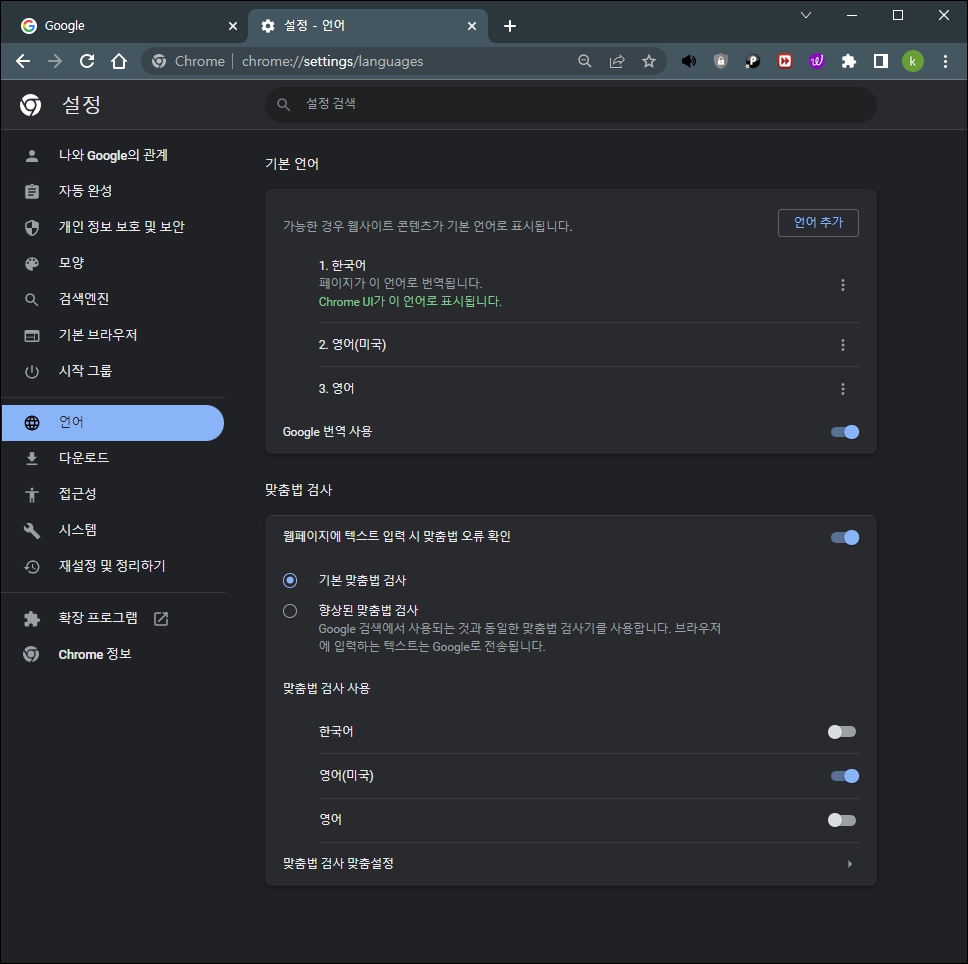Select the 언어 globe icon in sidebar

[33, 421]
